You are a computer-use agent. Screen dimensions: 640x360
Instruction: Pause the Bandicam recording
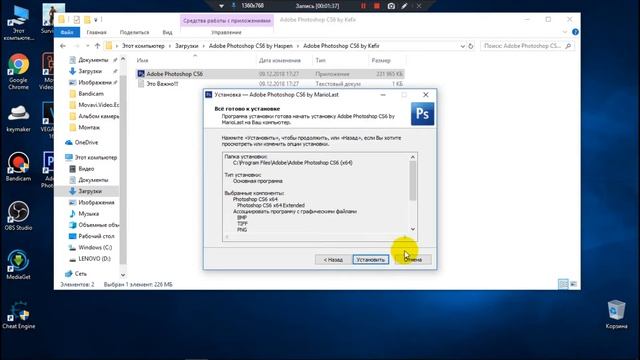[x=363, y=6]
